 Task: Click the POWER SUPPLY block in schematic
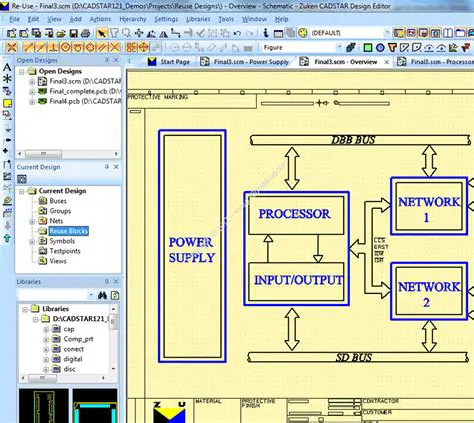pyautogui.click(x=192, y=246)
